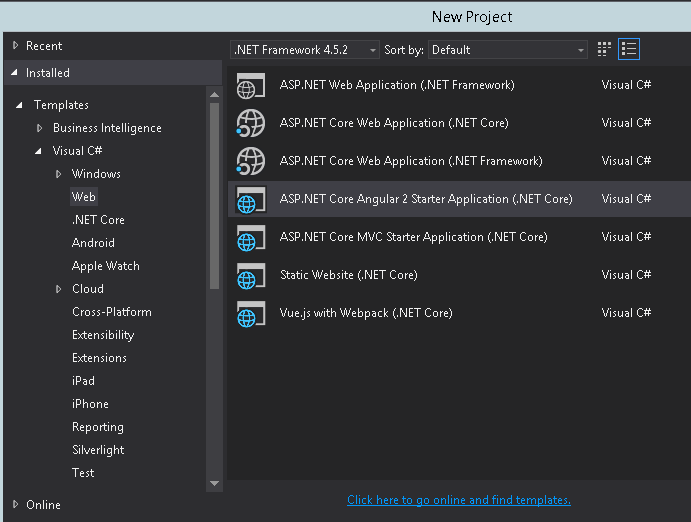Select ASP.NET Core Web Application (.NET Framework) name

[x=411, y=161]
